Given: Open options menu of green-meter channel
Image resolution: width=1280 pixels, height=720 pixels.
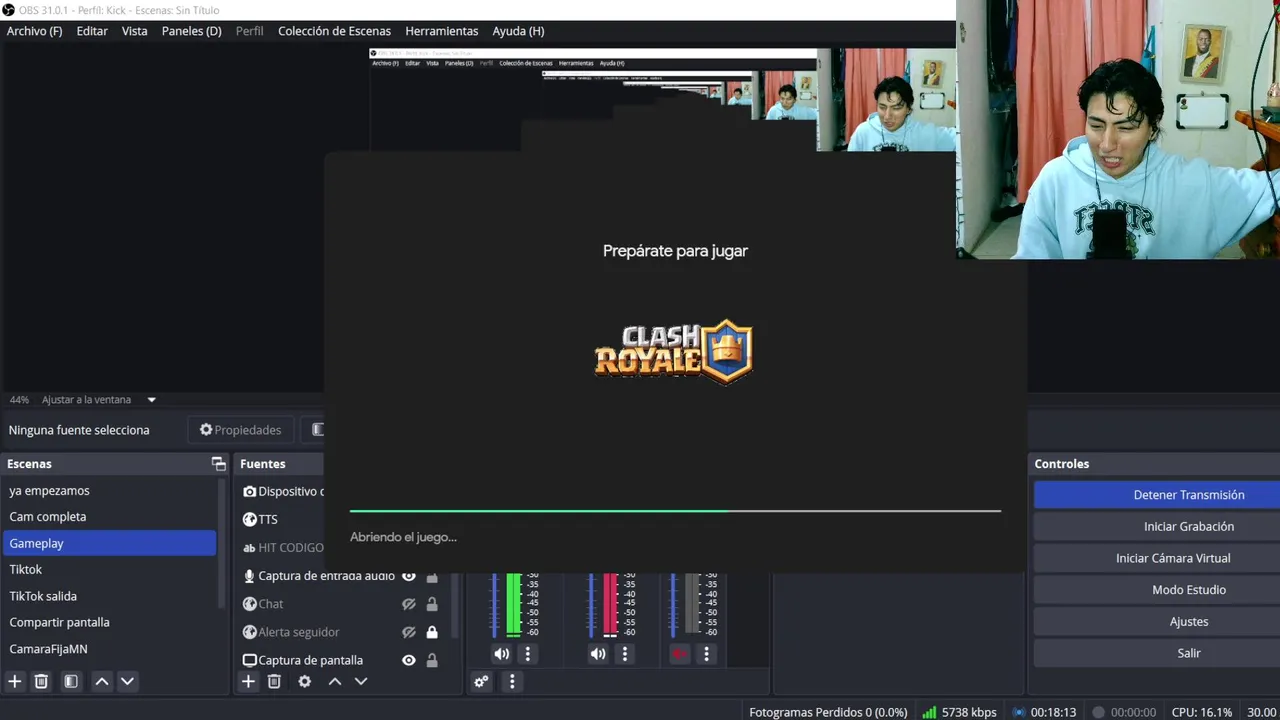Looking at the screenshot, I should click(x=528, y=654).
